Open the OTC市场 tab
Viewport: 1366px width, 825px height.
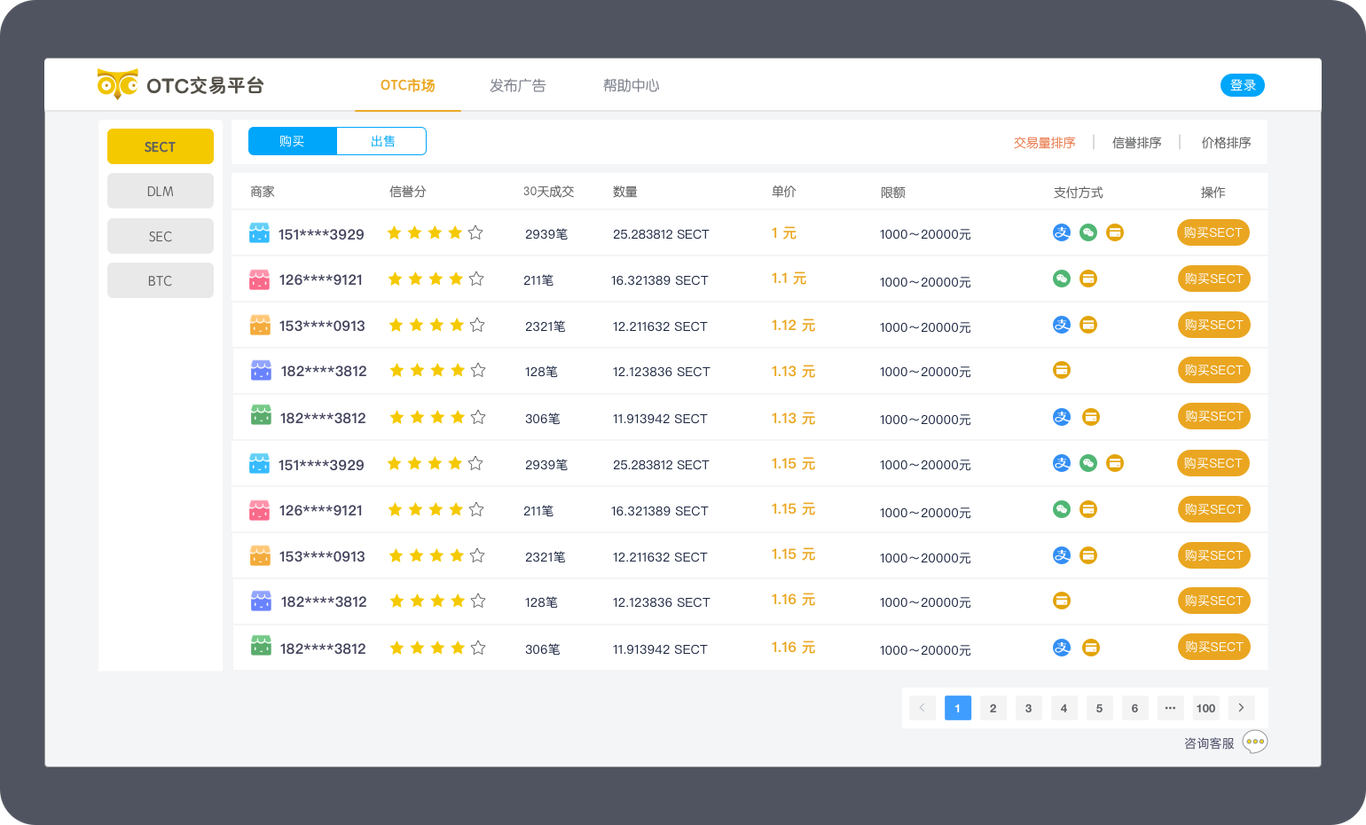point(408,85)
